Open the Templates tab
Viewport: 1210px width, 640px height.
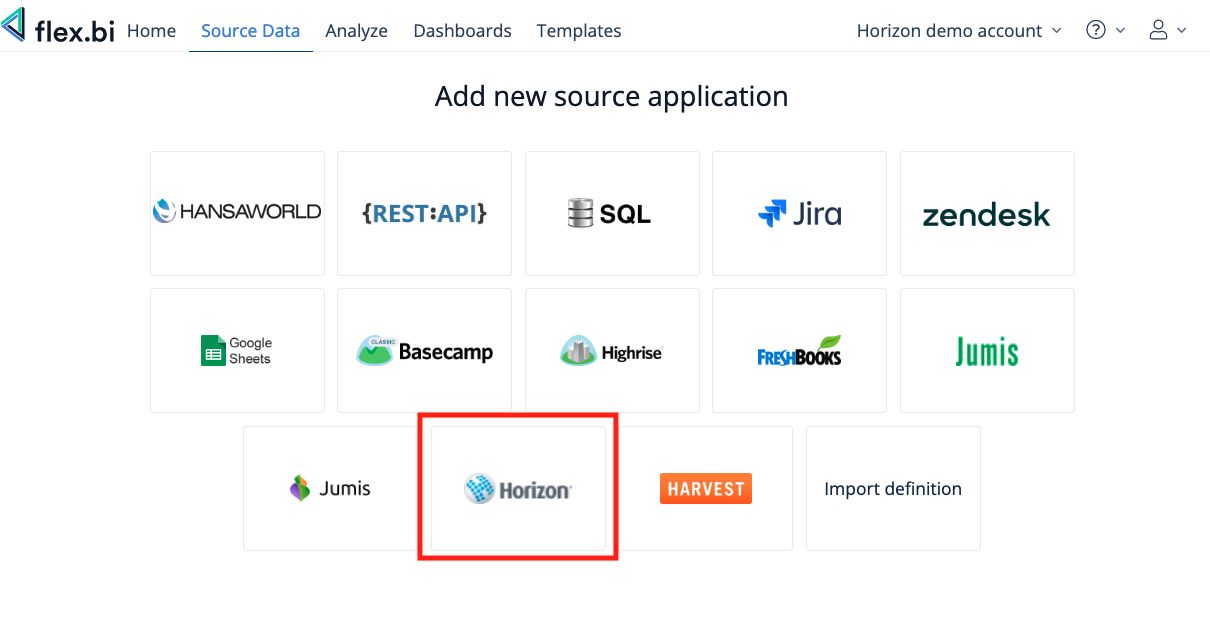click(x=579, y=31)
